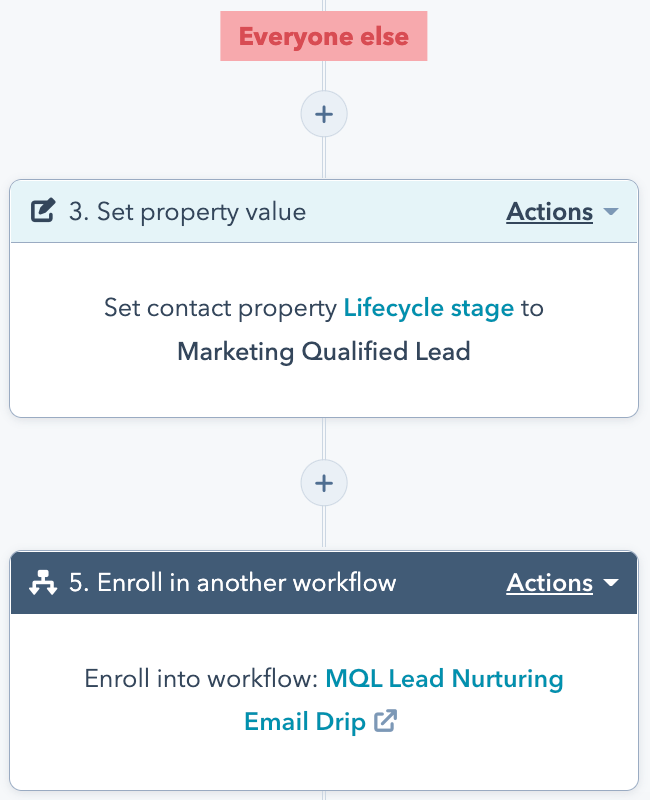
Task: Open the MQL Lead Nurturing workflow link
Action: (444, 679)
